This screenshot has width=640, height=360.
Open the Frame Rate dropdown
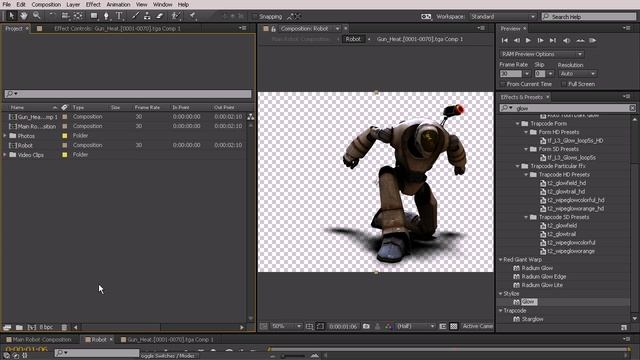(527, 74)
